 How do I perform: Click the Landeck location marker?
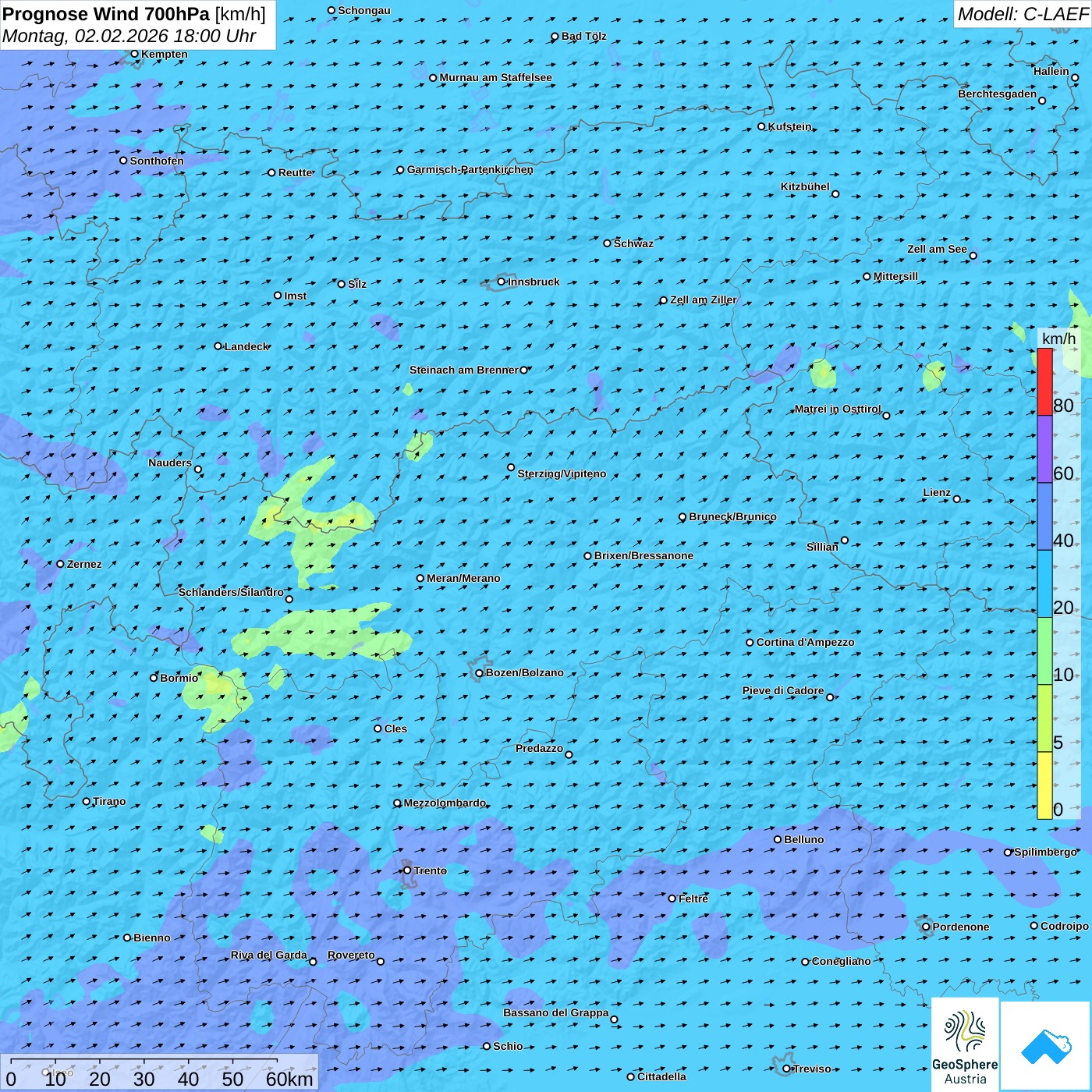(x=218, y=346)
